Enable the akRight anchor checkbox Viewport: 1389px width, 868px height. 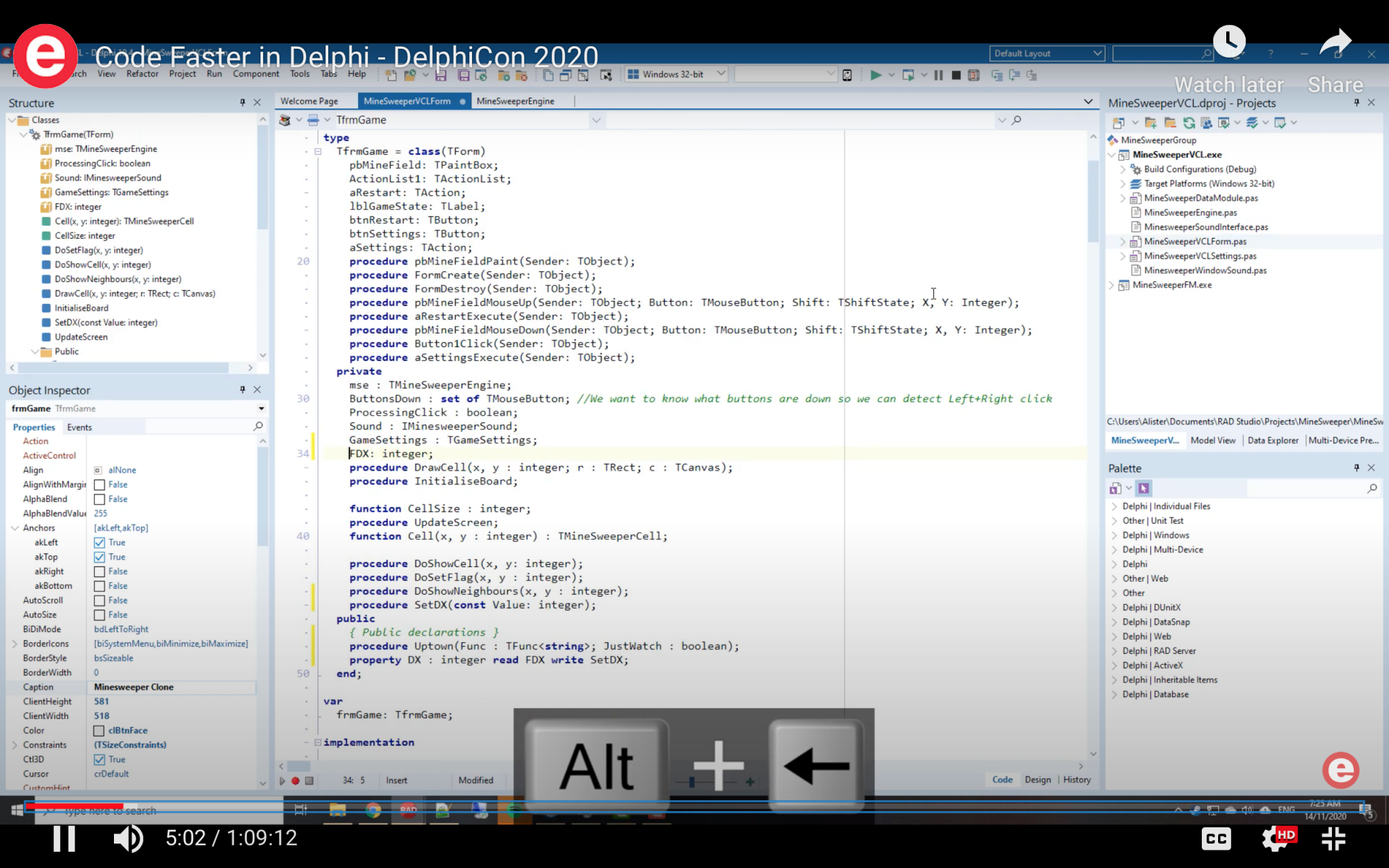100,571
